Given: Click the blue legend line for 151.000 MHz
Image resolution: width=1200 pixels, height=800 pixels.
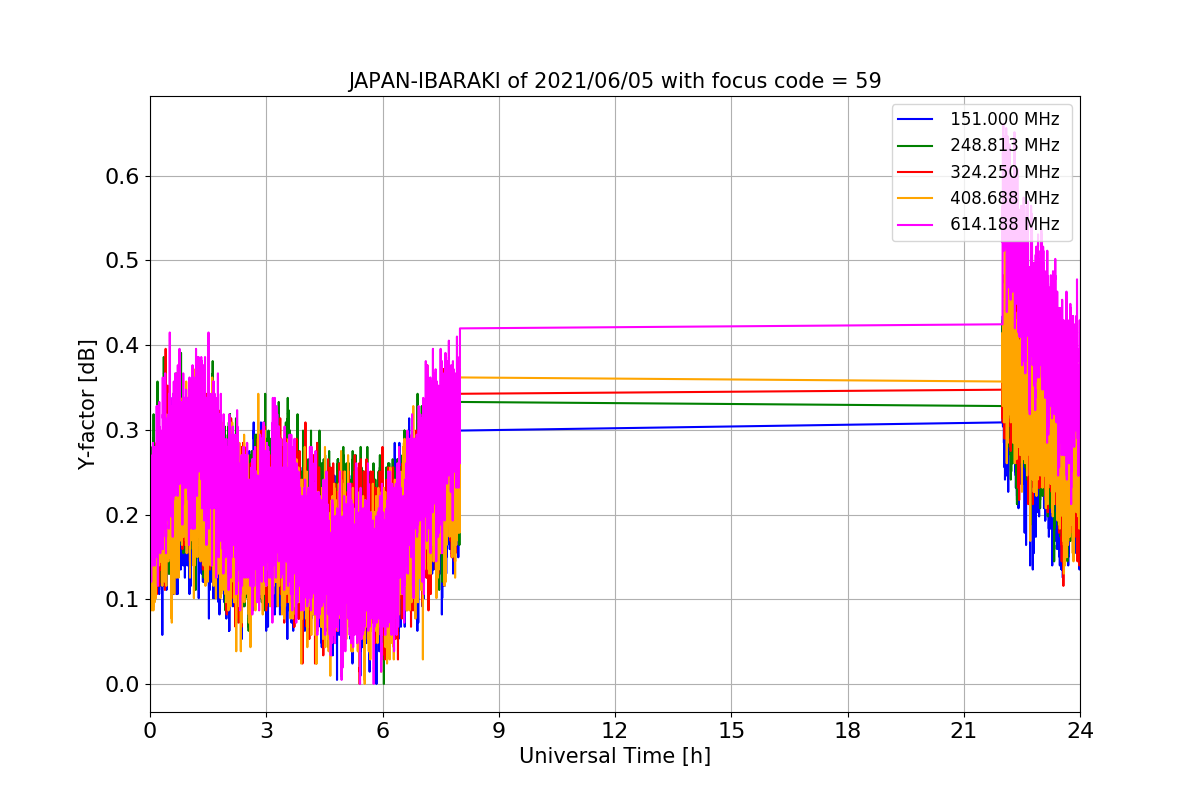Looking at the screenshot, I should tap(917, 120).
